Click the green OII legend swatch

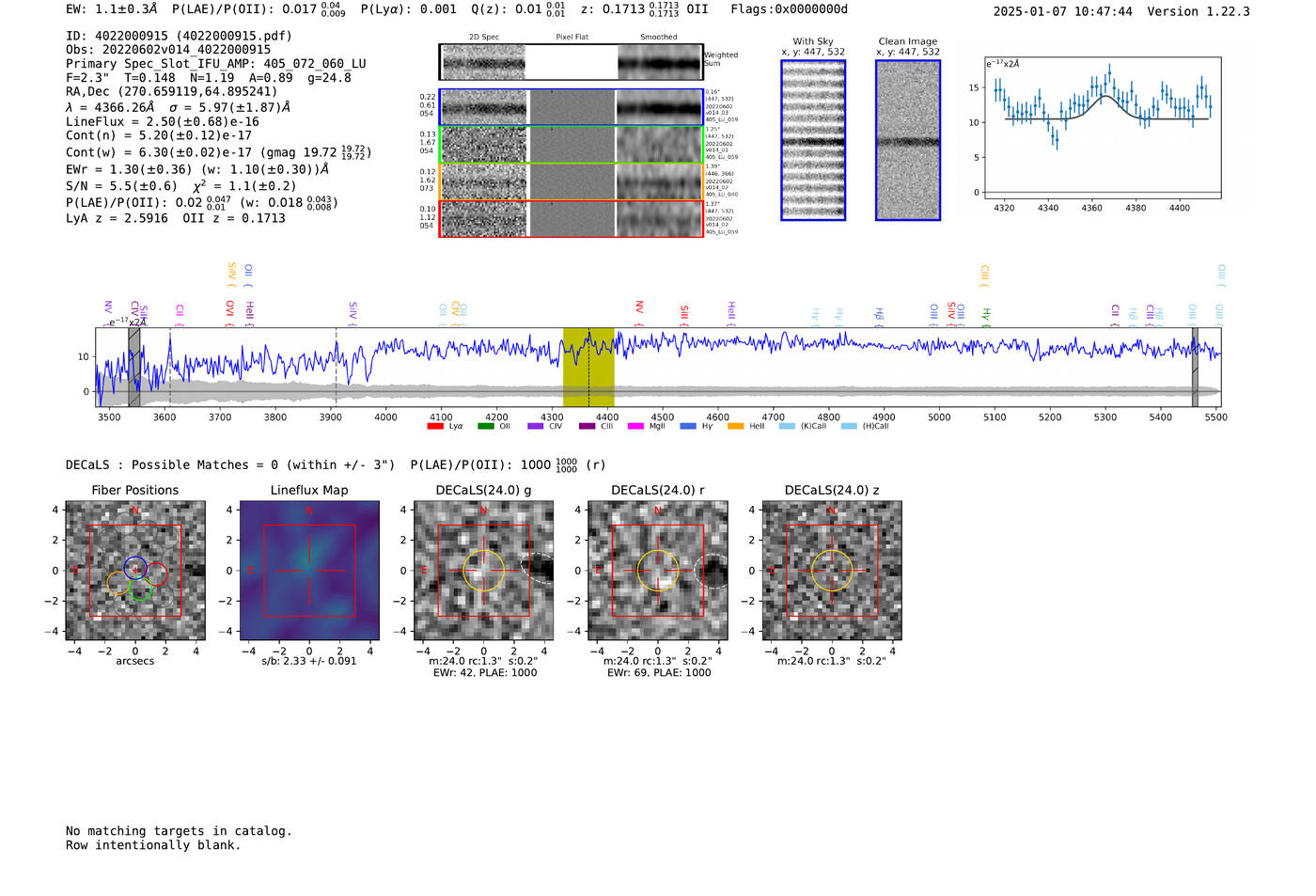(x=485, y=426)
